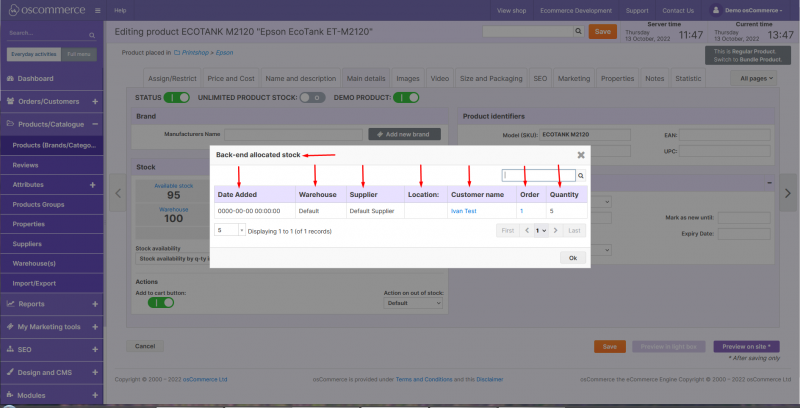Image resolution: width=800 pixels, height=408 pixels.
Task: Click the search field in allocated stock dialog
Action: [538, 175]
